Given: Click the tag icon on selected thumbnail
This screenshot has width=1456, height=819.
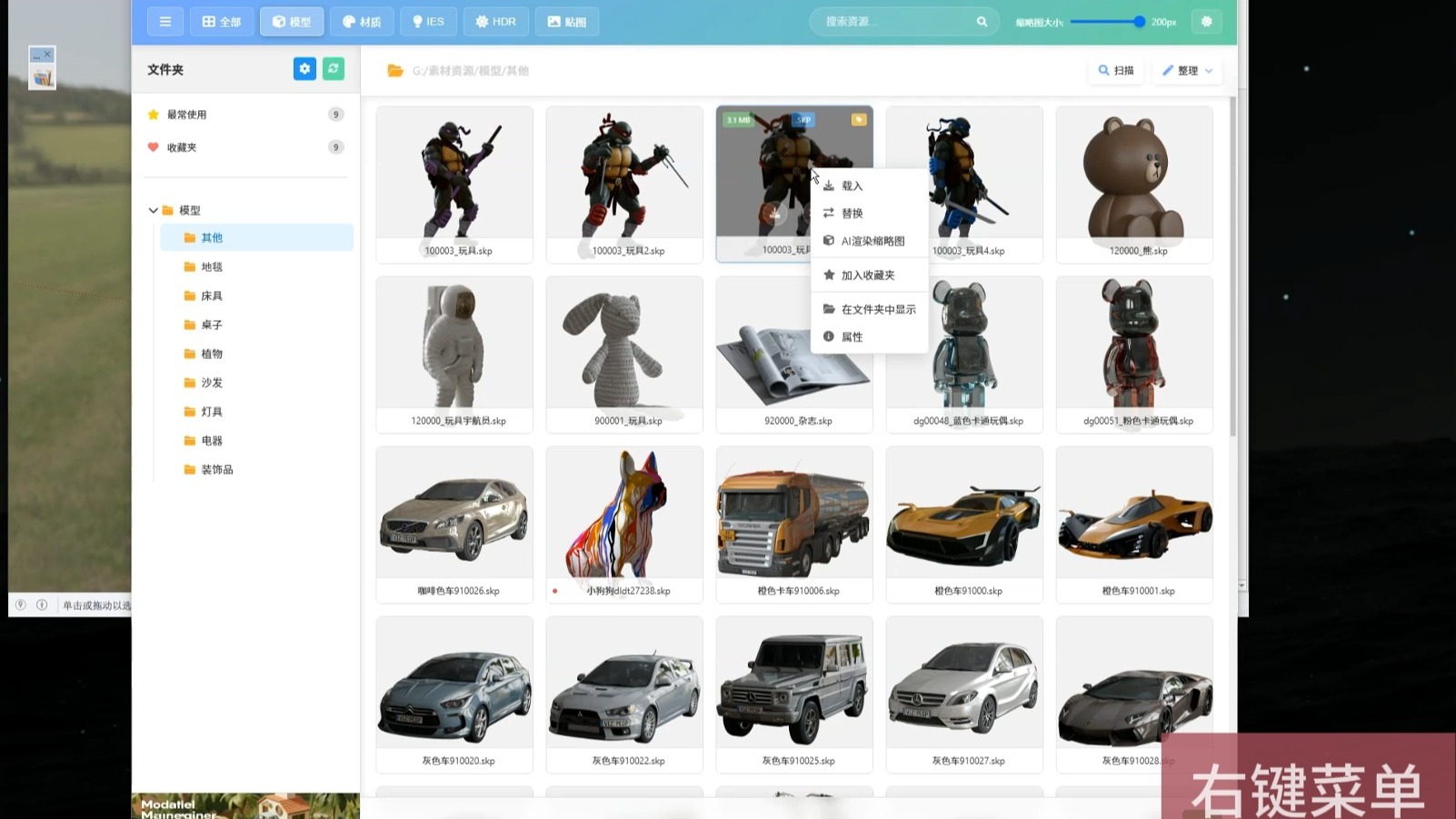Looking at the screenshot, I should click(x=858, y=120).
